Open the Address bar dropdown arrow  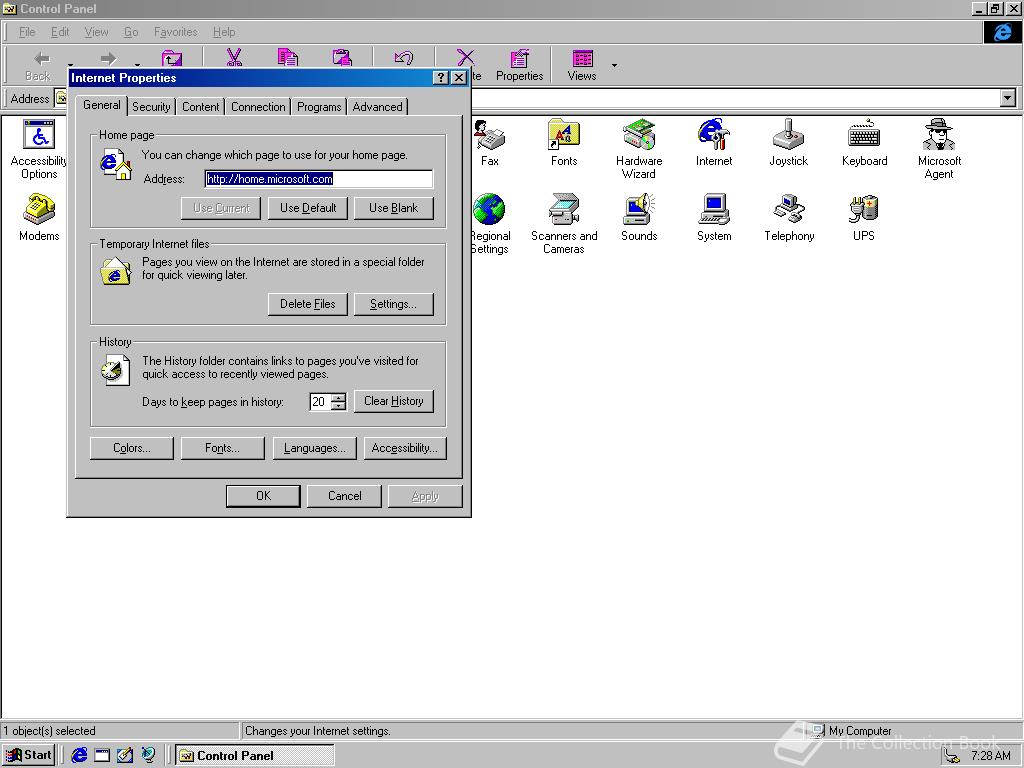point(1008,99)
